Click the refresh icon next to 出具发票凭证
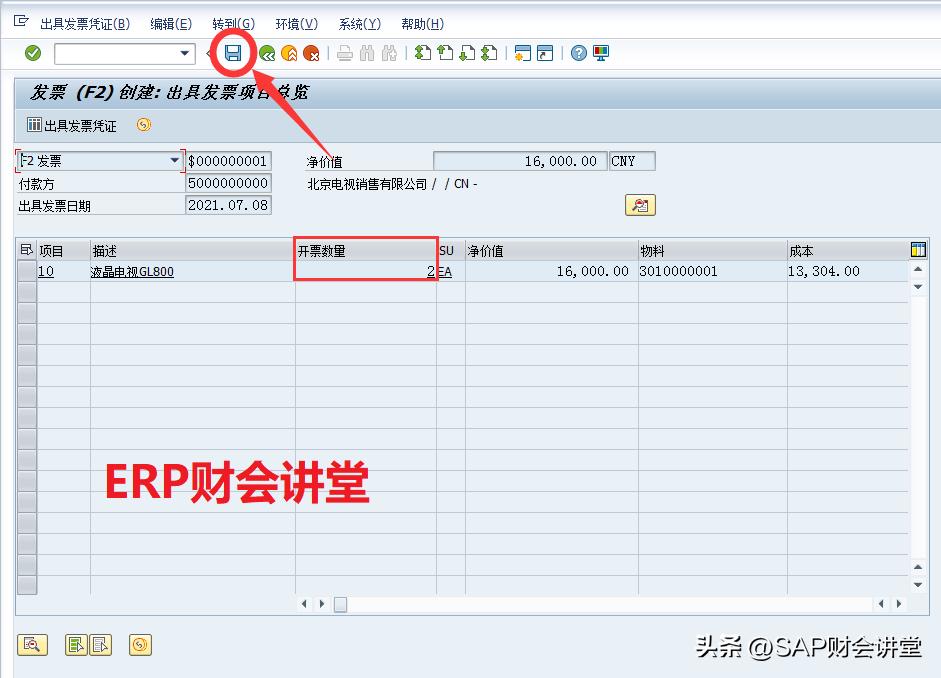The image size is (941, 678). (142, 124)
